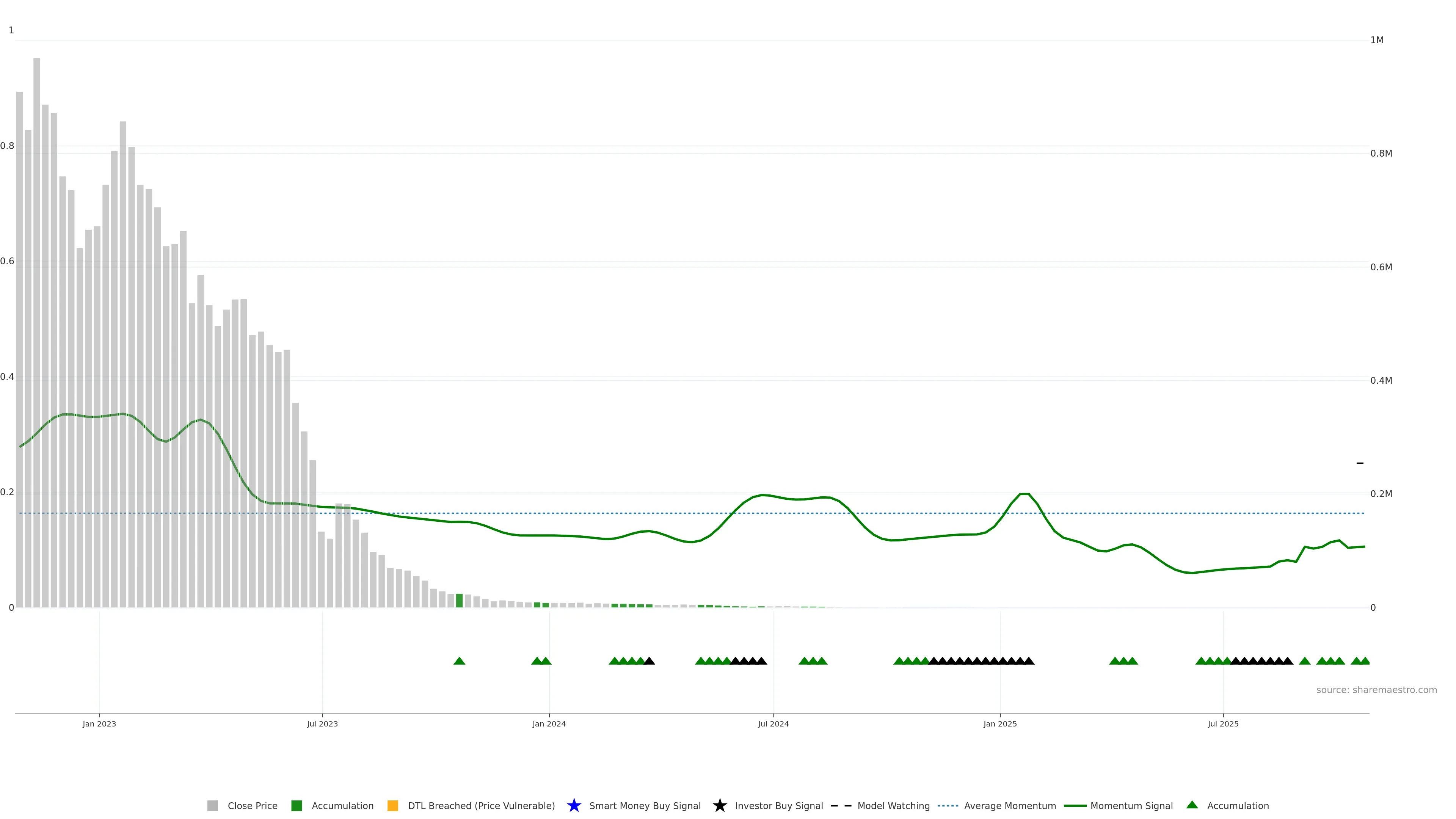This screenshot has height=819, width=1456.
Task: Click the Average Momentum dotted line icon
Action: pos(948,805)
